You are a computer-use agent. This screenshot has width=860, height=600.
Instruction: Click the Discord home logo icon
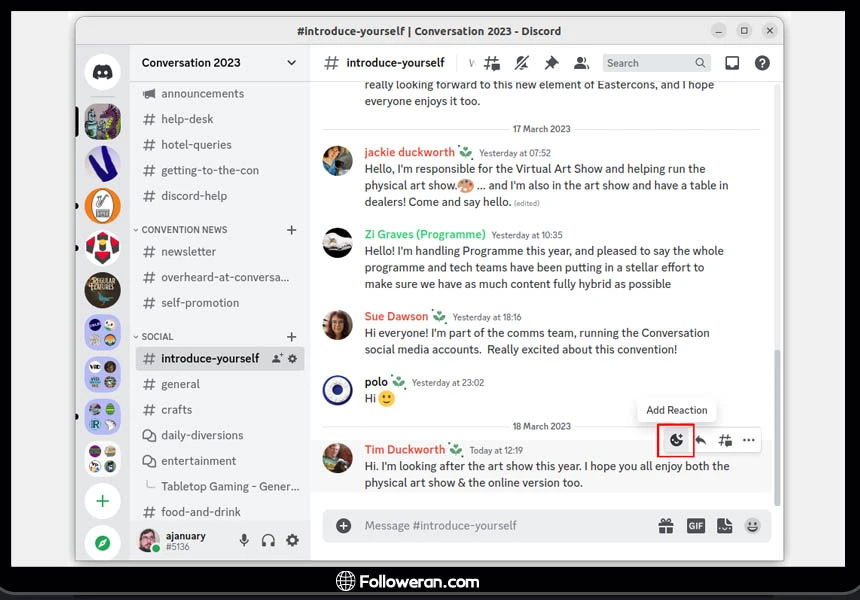(103, 72)
